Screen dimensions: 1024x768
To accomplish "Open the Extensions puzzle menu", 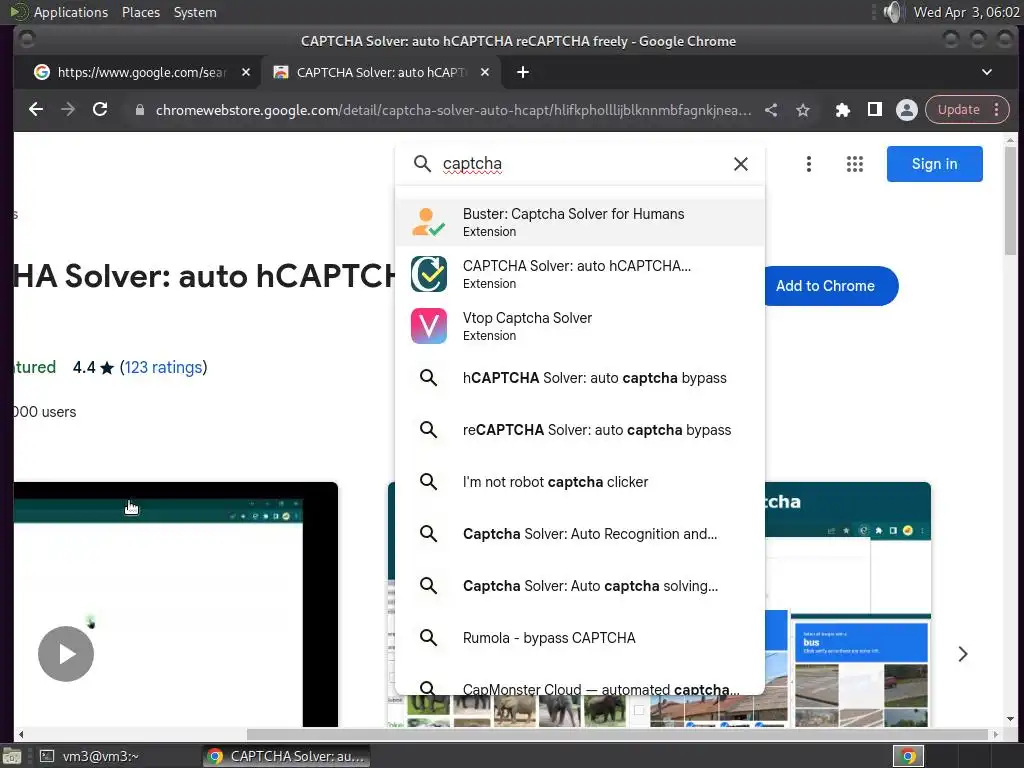I will [842, 110].
